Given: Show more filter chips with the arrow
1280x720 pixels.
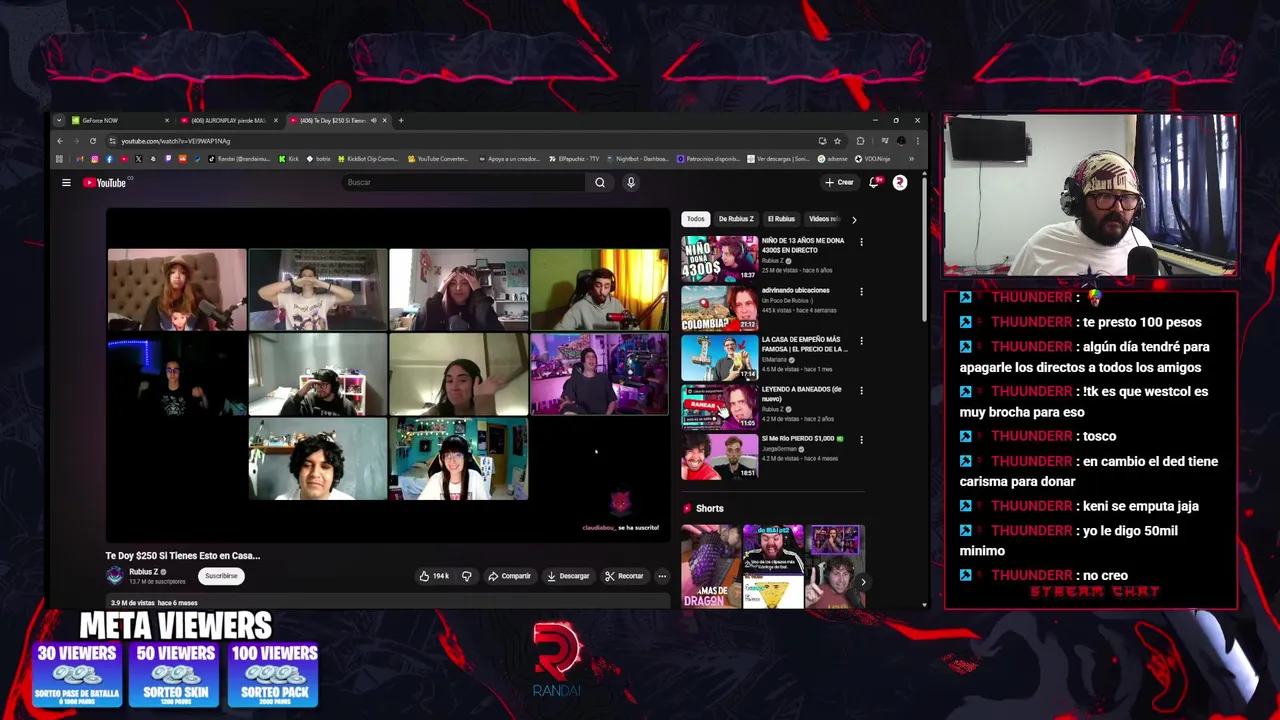Looking at the screenshot, I should click(853, 219).
